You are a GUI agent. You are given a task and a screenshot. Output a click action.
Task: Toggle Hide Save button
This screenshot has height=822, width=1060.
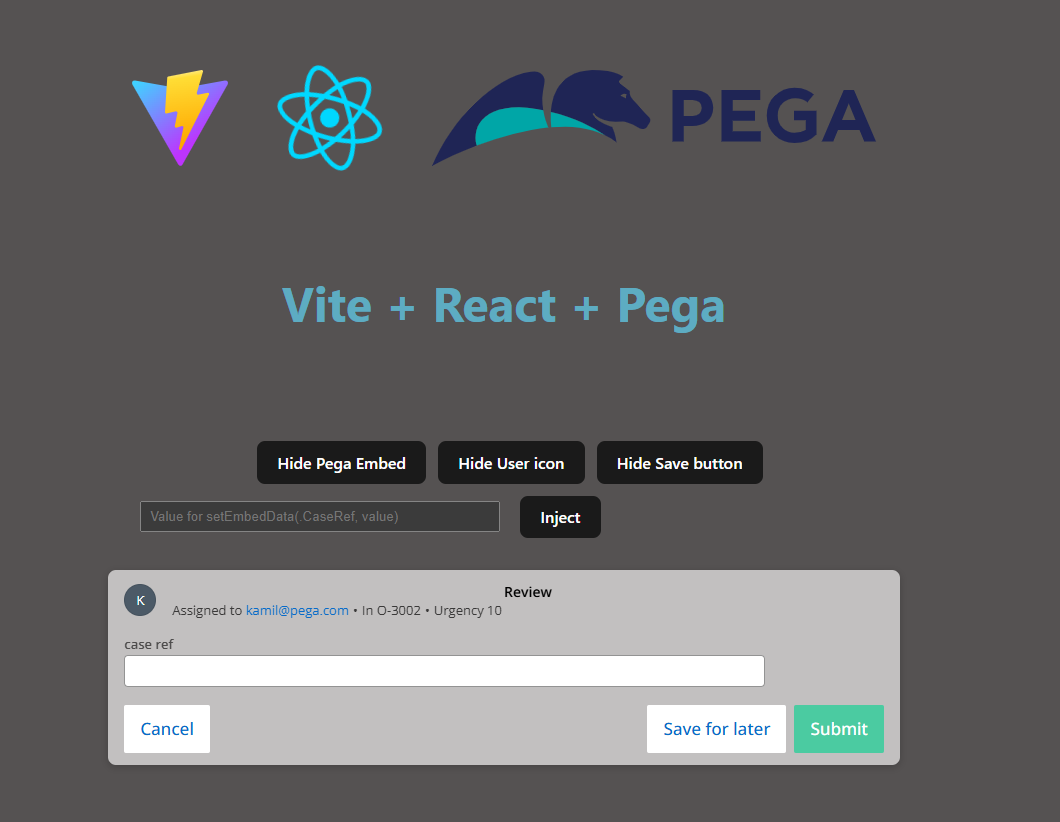coord(679,463)
